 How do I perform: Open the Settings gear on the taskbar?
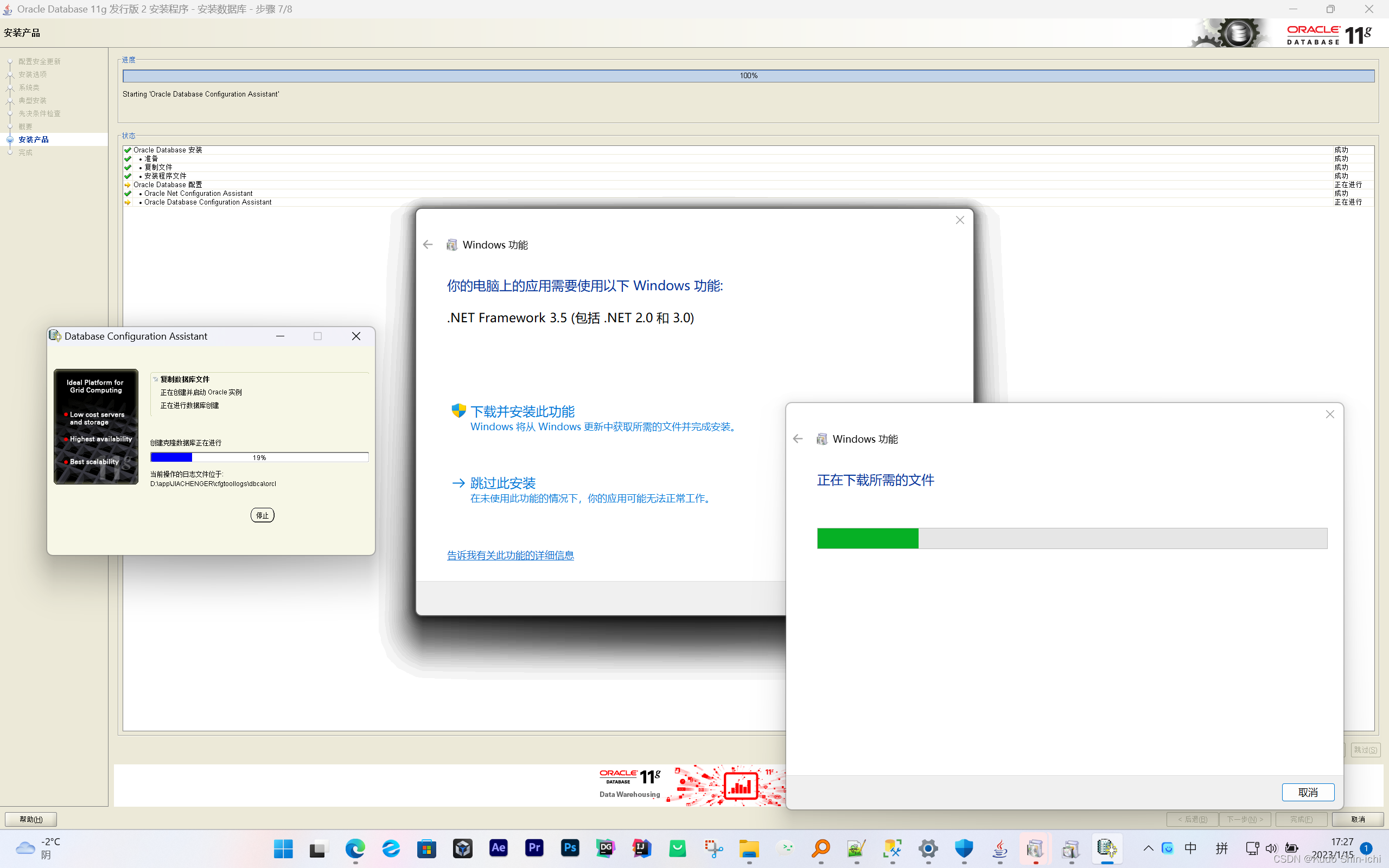(x=928, y=848)
